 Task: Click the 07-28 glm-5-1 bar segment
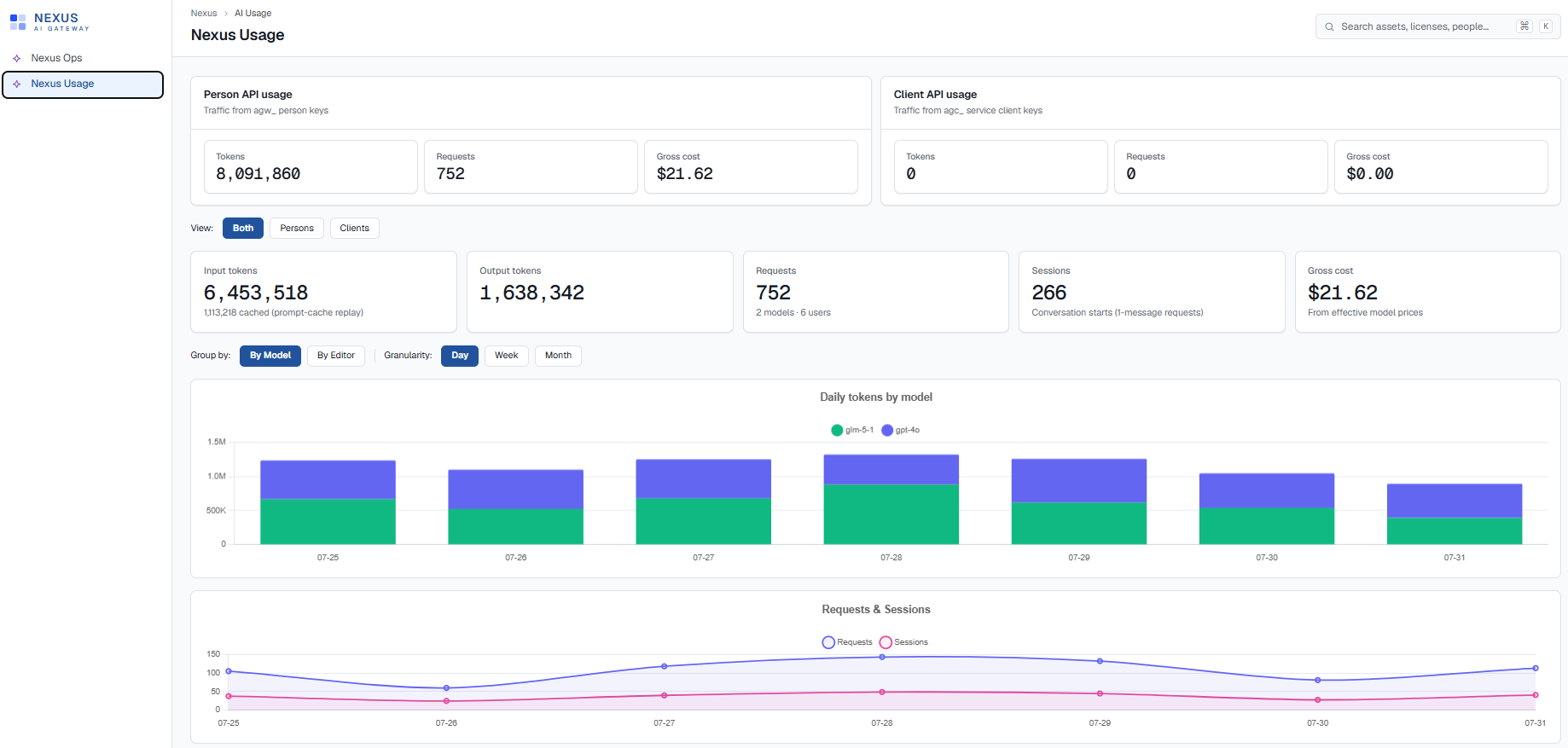pyautogui.click(x=891, y=514)
